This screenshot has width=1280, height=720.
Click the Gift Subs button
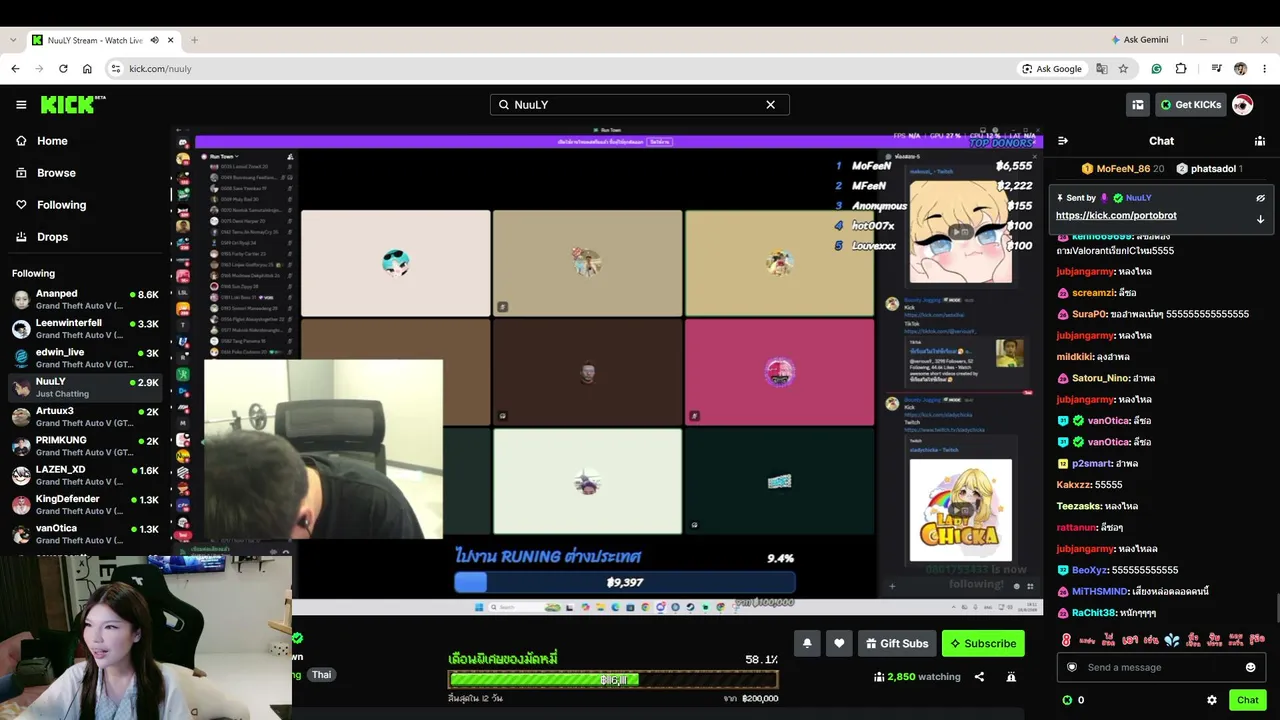(x=897, y=643)
